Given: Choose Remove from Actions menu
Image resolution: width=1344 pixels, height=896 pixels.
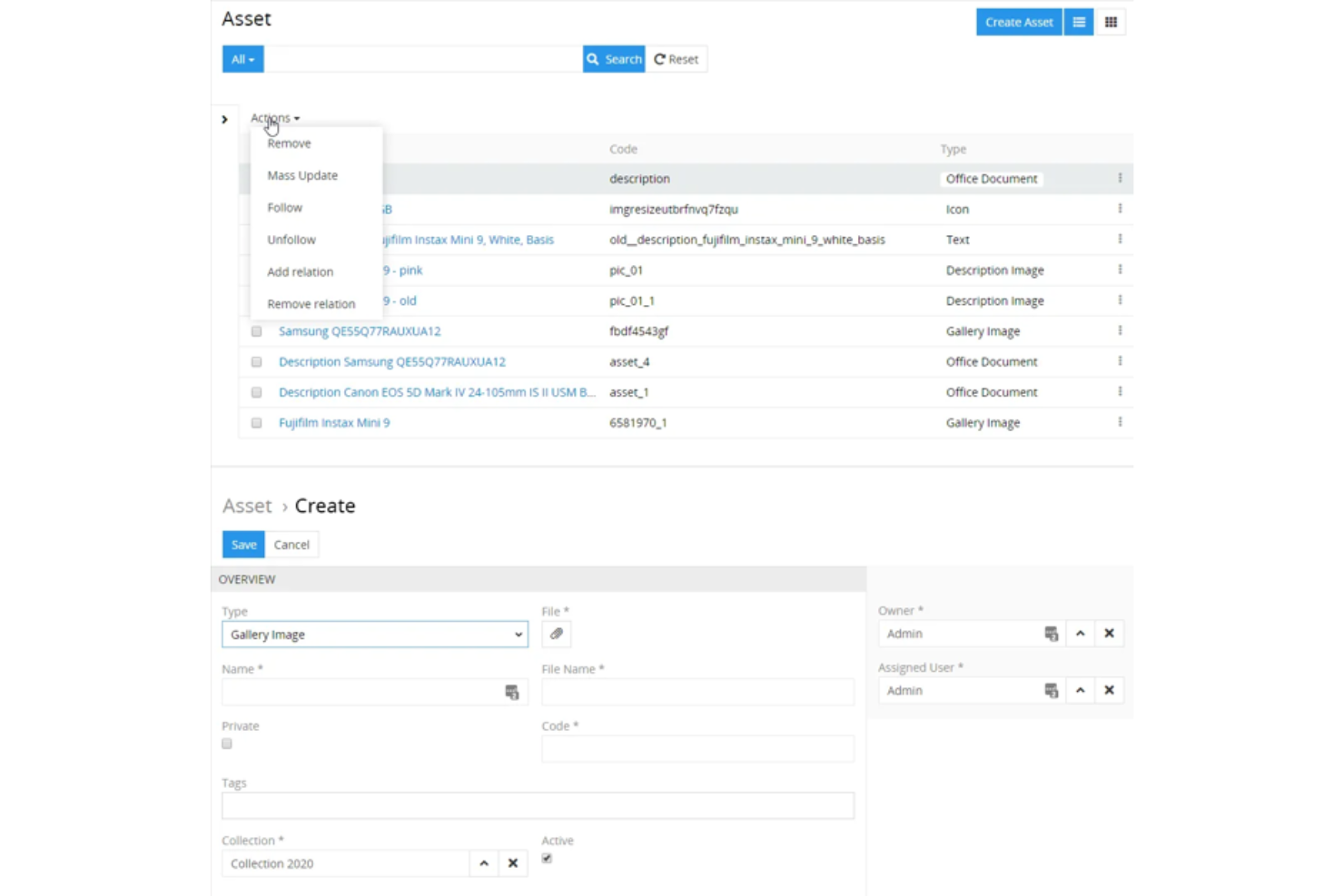Looking at the screenshot, I should tap(289, 143).
